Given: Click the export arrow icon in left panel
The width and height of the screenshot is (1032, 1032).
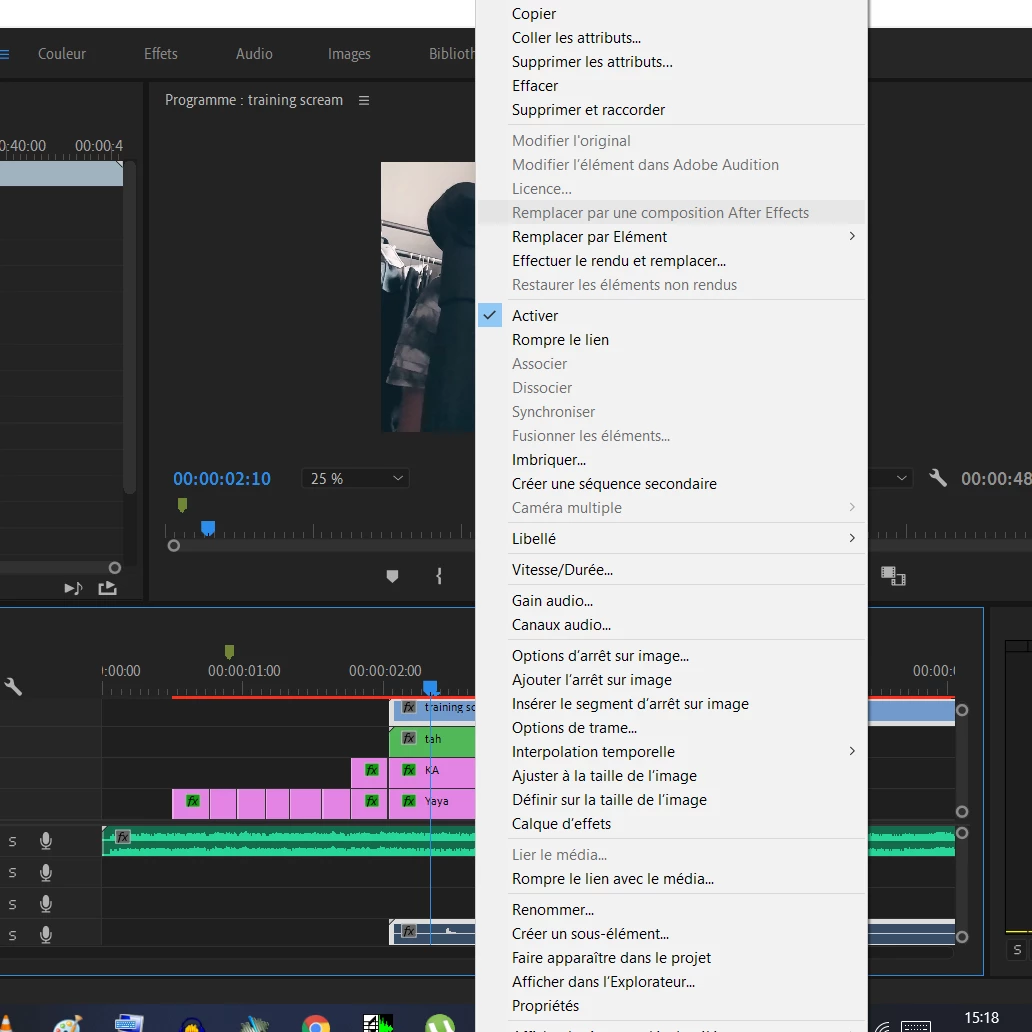Looking at the screenshot, I should (x=107, y=588).
